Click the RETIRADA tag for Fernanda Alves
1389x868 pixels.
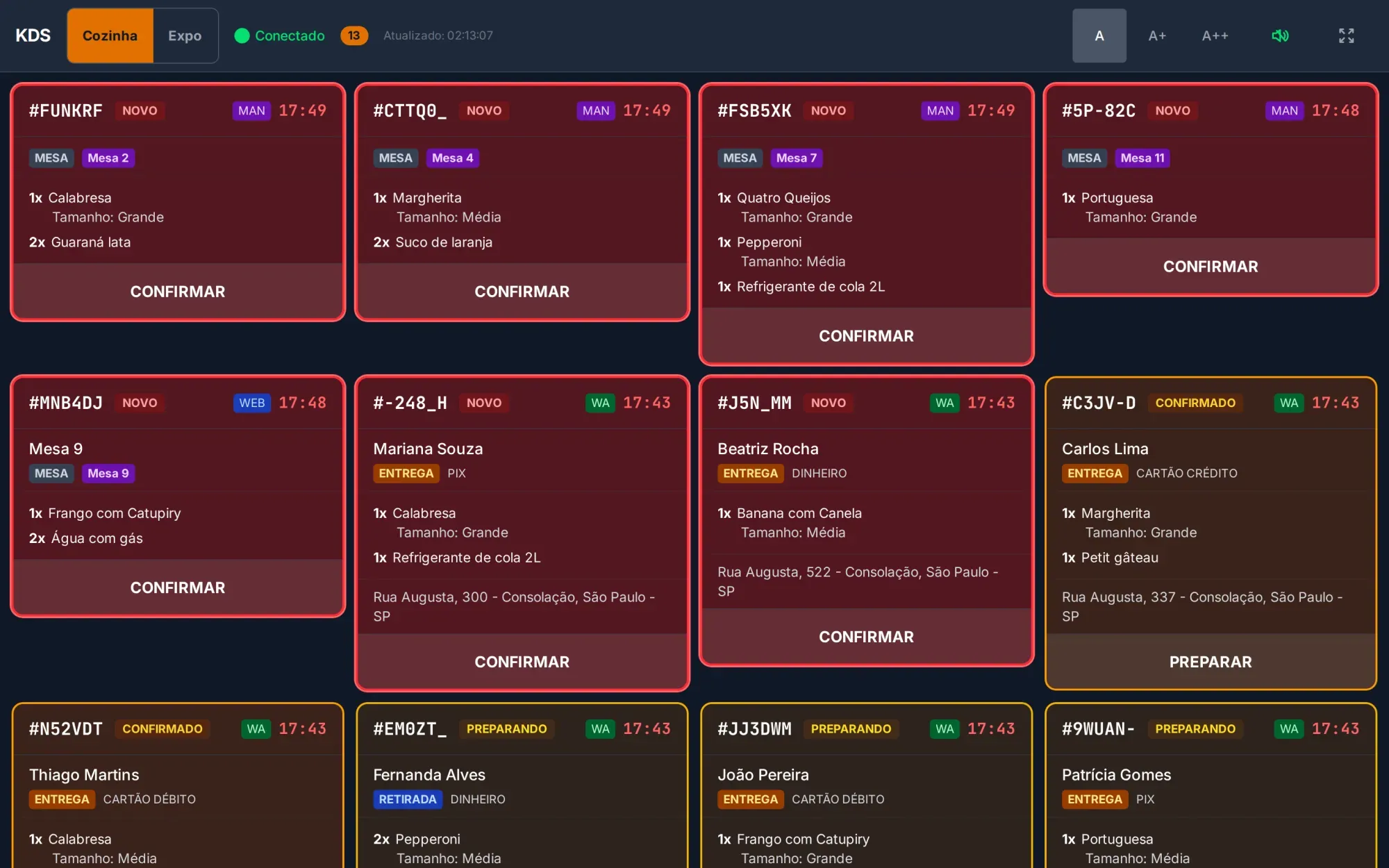[408, 799]
